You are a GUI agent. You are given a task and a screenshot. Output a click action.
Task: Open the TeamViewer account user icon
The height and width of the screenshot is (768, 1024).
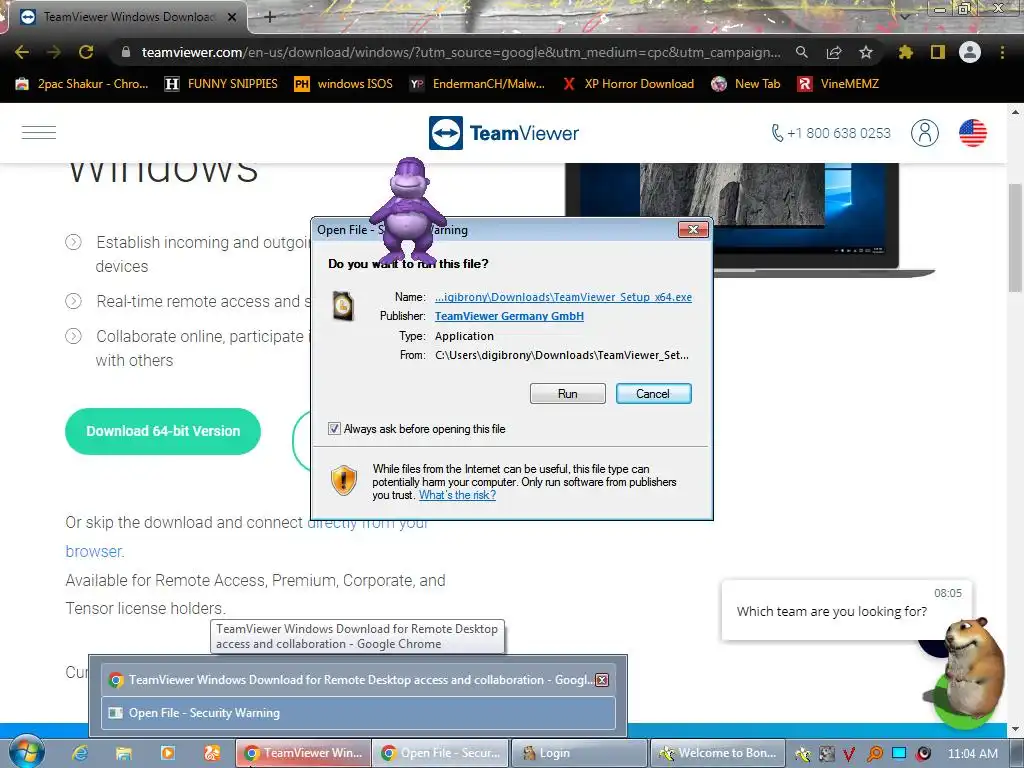click(x=925, y=133)
